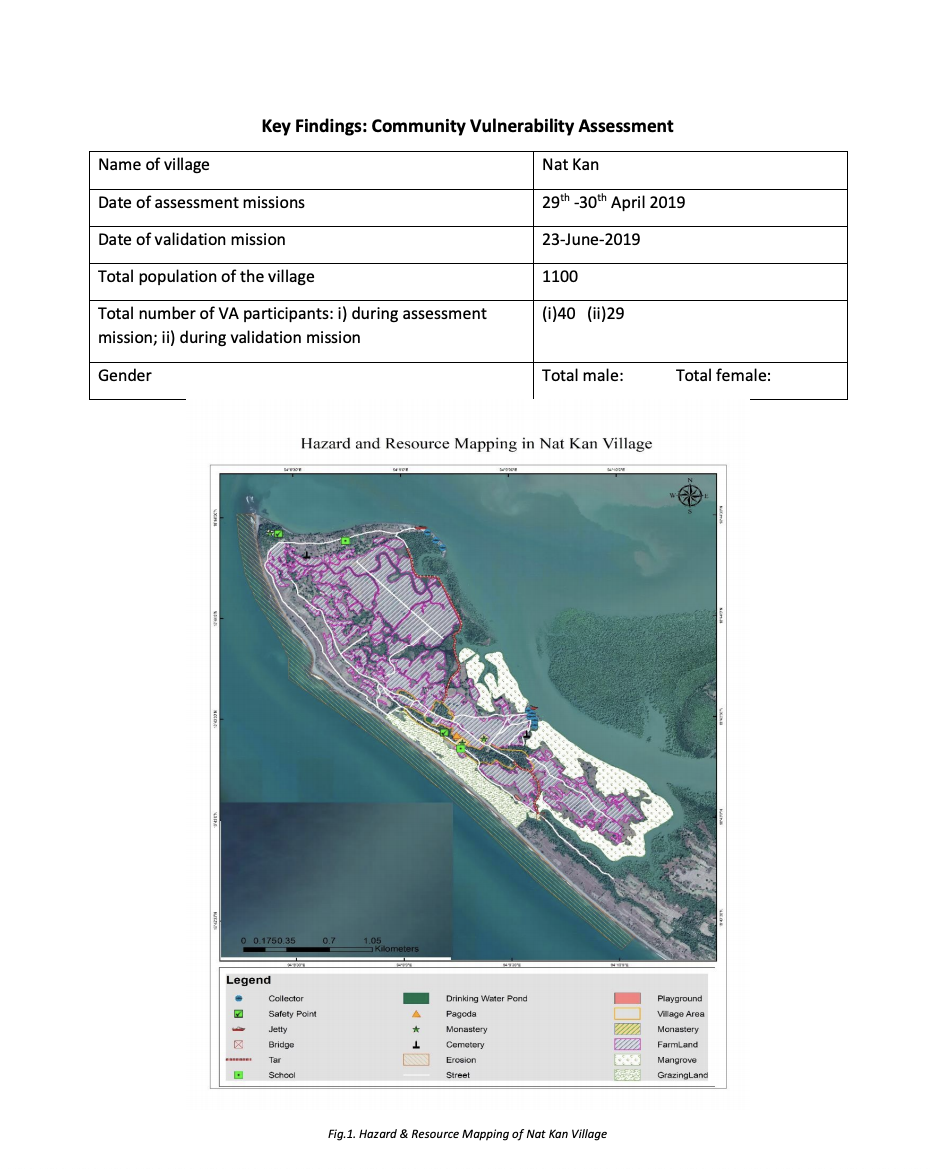
Task: Click the Collector icon in the legend
Action: coord(239,998)
